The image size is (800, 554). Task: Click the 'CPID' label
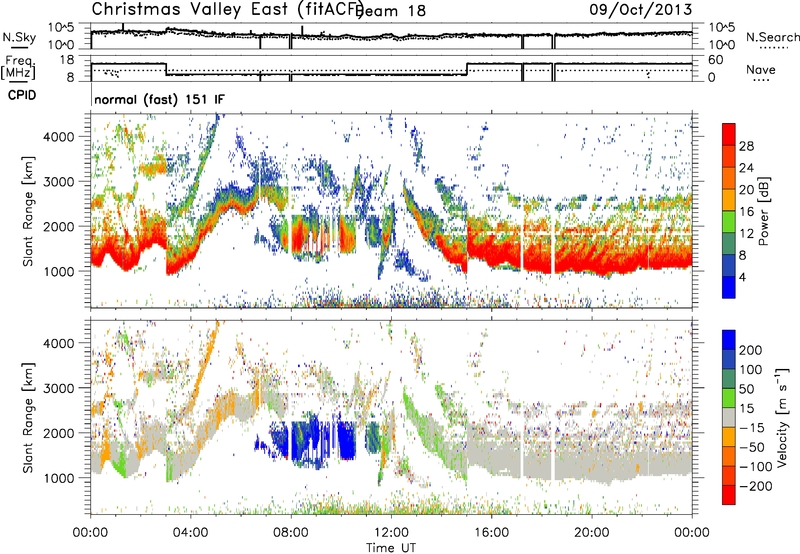22,95
